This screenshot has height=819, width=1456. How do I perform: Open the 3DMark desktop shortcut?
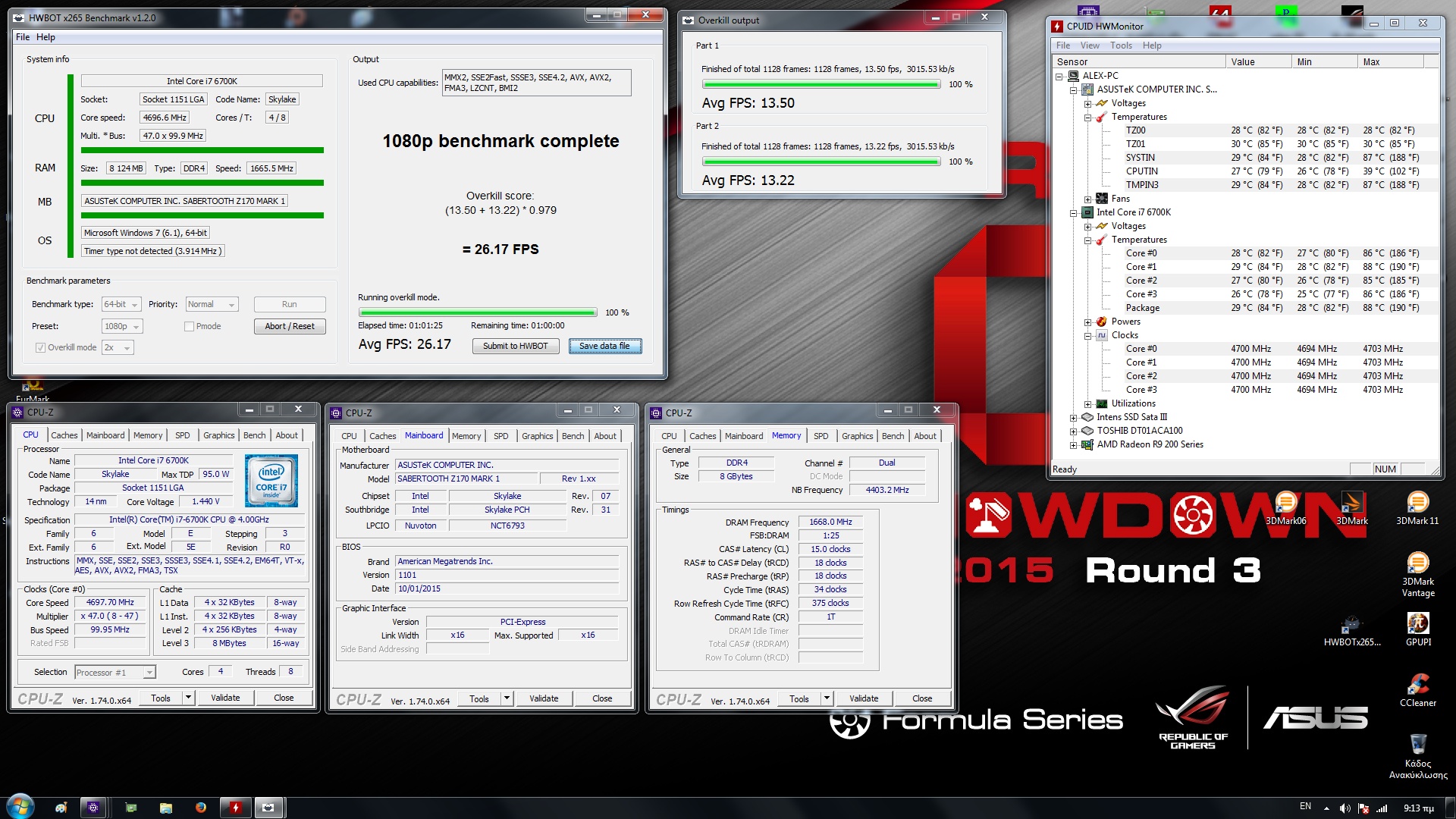(x=1351, y=508)
